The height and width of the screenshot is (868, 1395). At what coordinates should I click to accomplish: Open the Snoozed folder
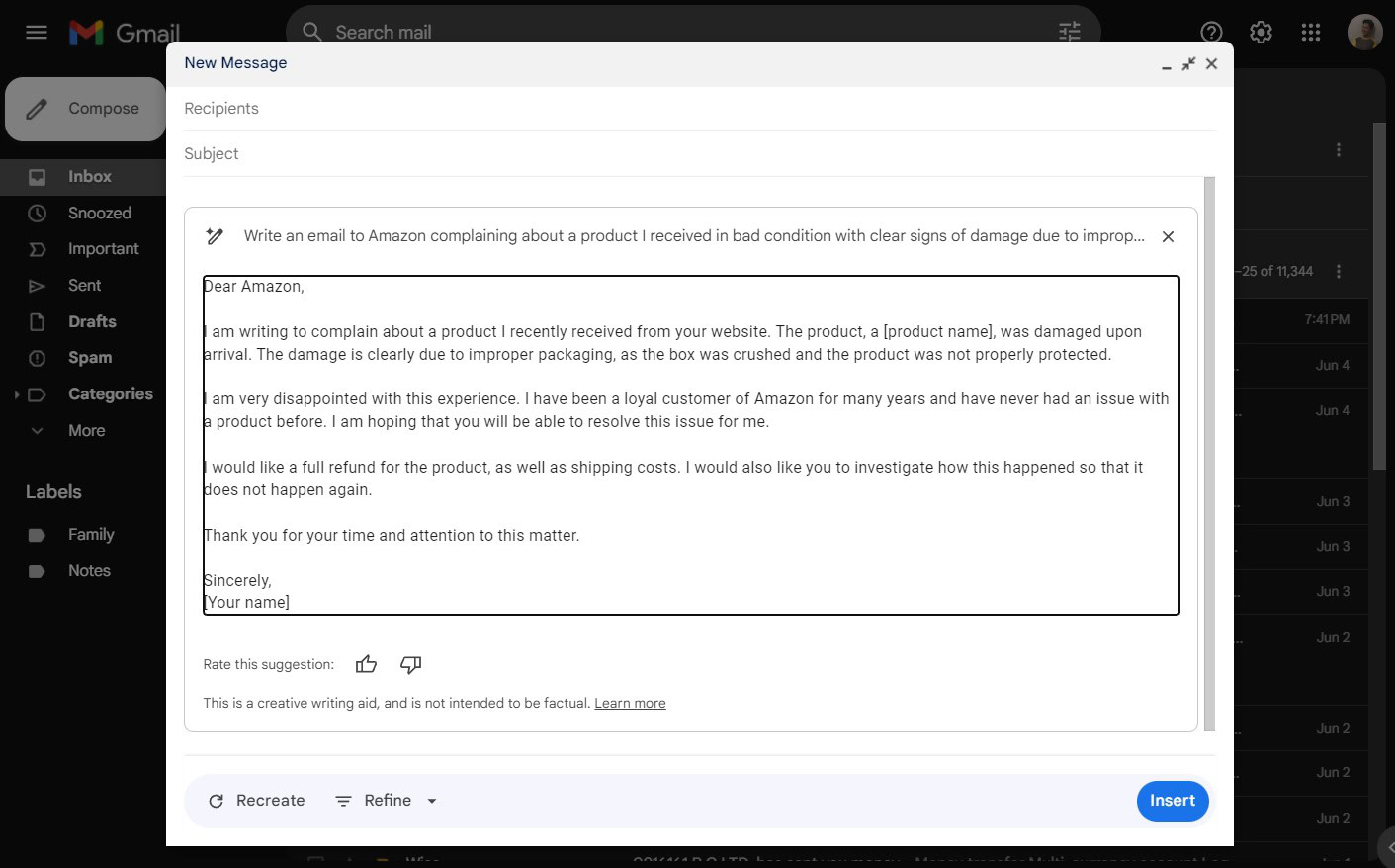pos(99,214)
